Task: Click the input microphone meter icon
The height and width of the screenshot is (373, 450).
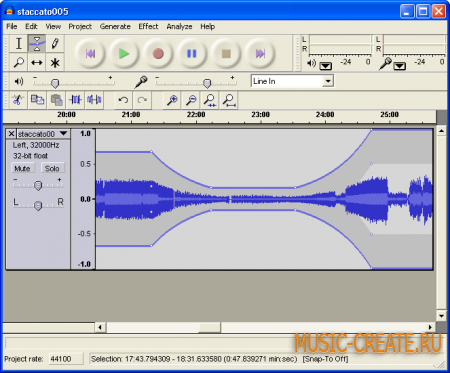Action: pyautogui.click(x=385, y=63)
